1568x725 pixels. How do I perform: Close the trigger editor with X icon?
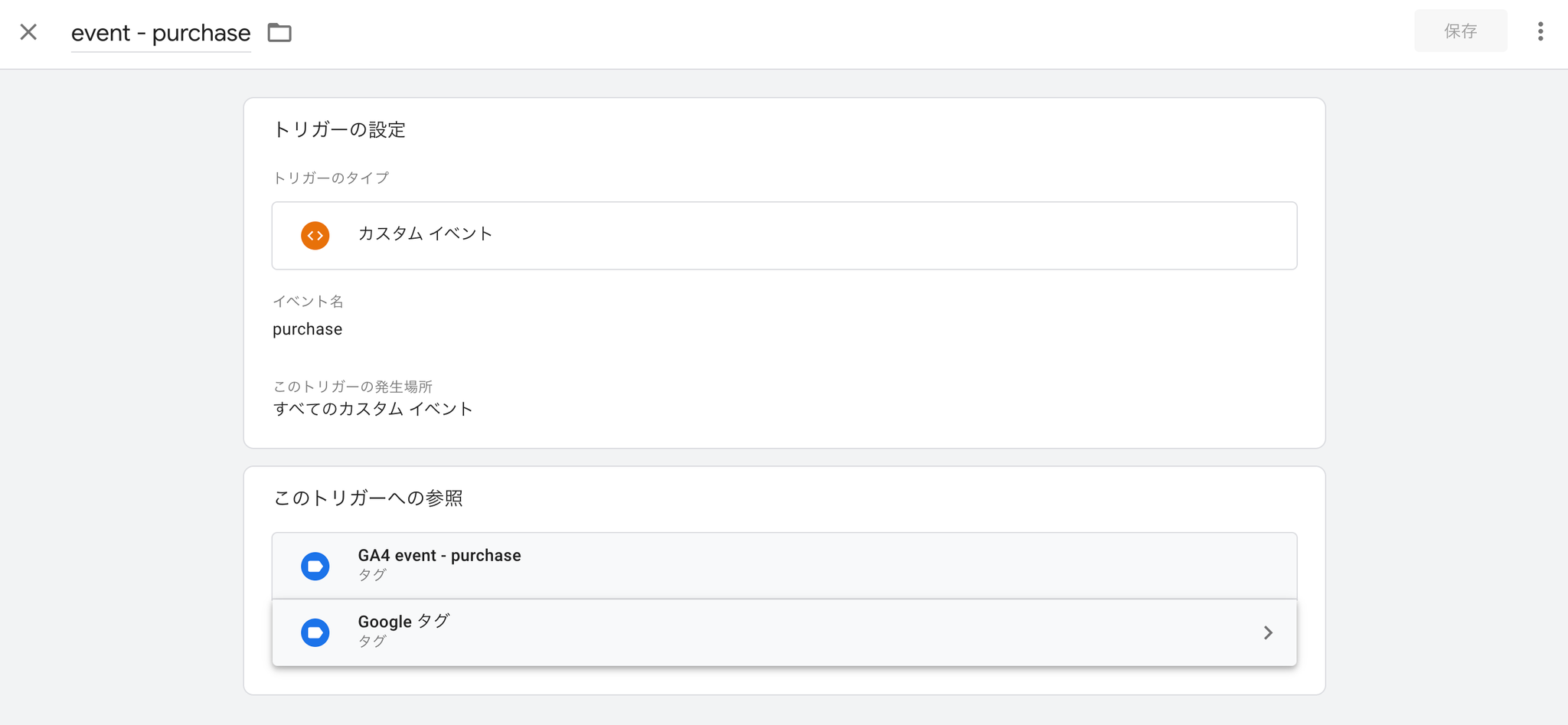pos(28,32)
